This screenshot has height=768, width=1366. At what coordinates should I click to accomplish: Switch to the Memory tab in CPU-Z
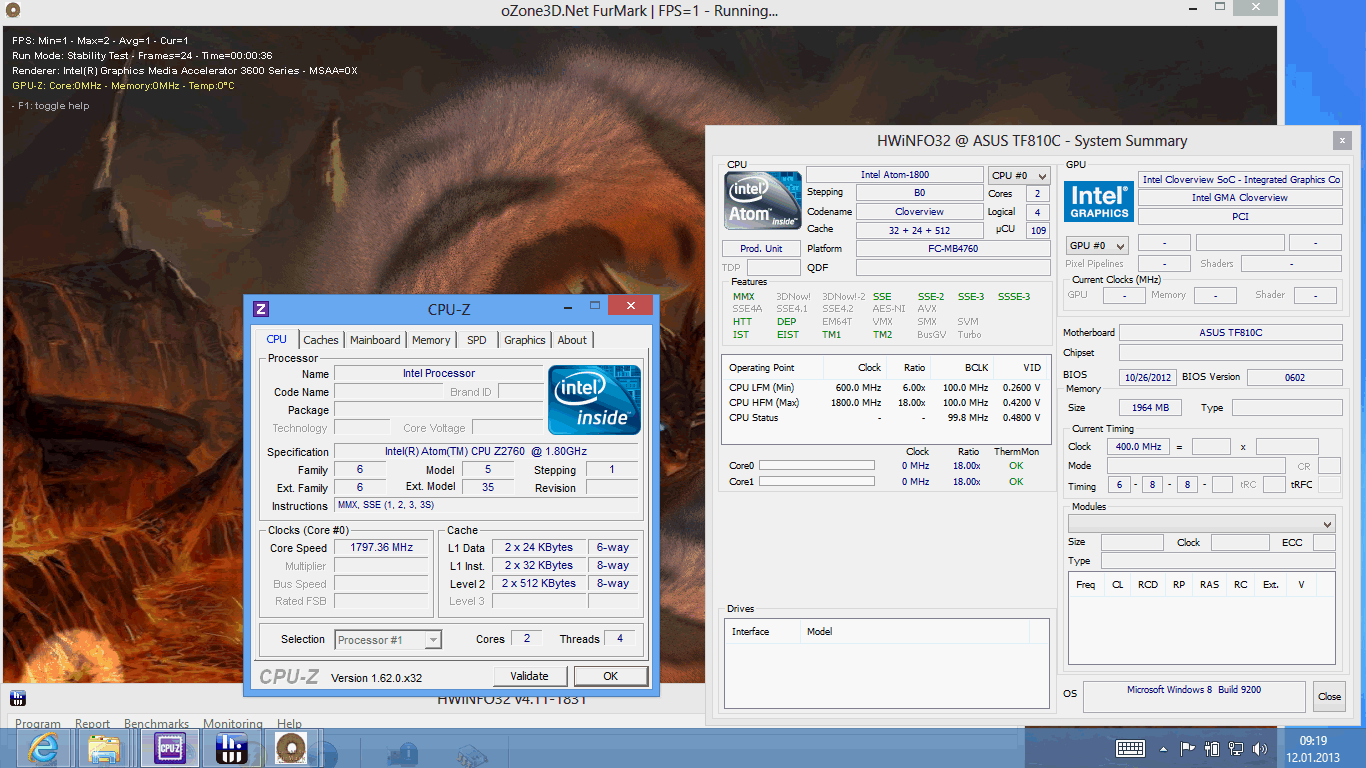[431, 340]
